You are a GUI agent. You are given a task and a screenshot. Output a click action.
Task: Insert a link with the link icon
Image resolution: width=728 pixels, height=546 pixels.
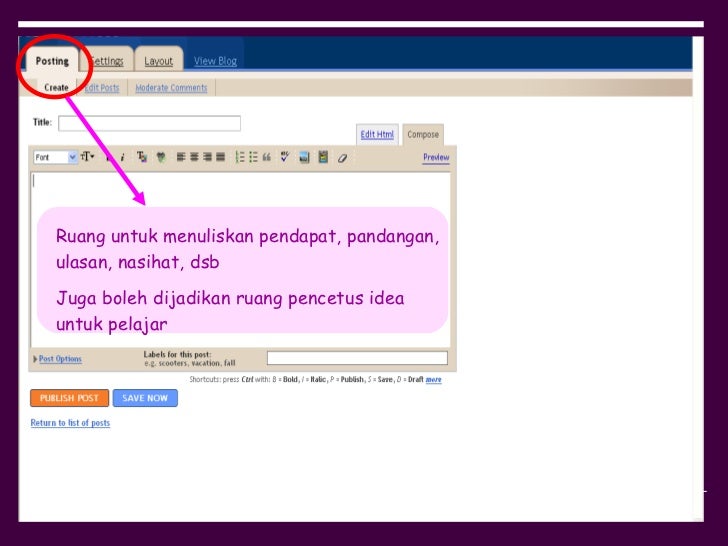pos(161,157)
